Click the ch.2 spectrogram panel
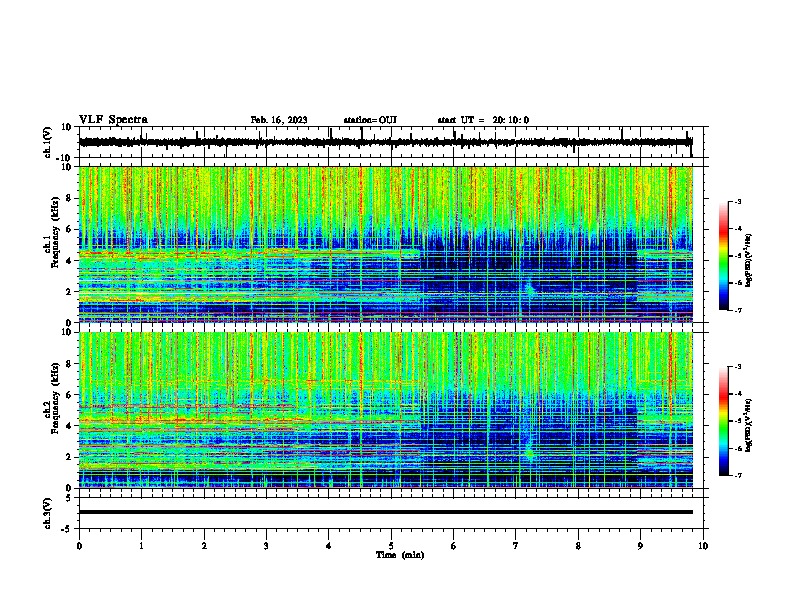Screen dimensions: 792x612 tap(386, 410)
